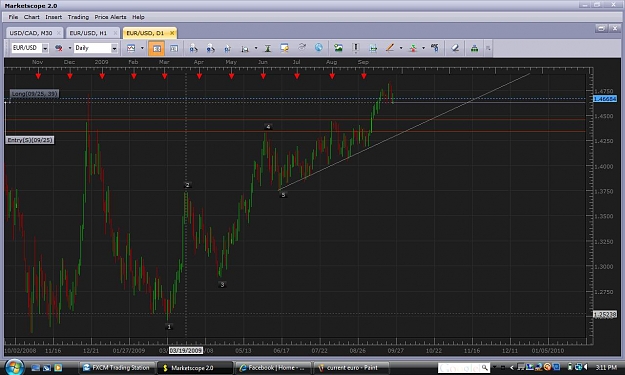Screen dimensions: 625x375
Task: Click the exclamation mark toolbar icon
Action: (356, 48)
